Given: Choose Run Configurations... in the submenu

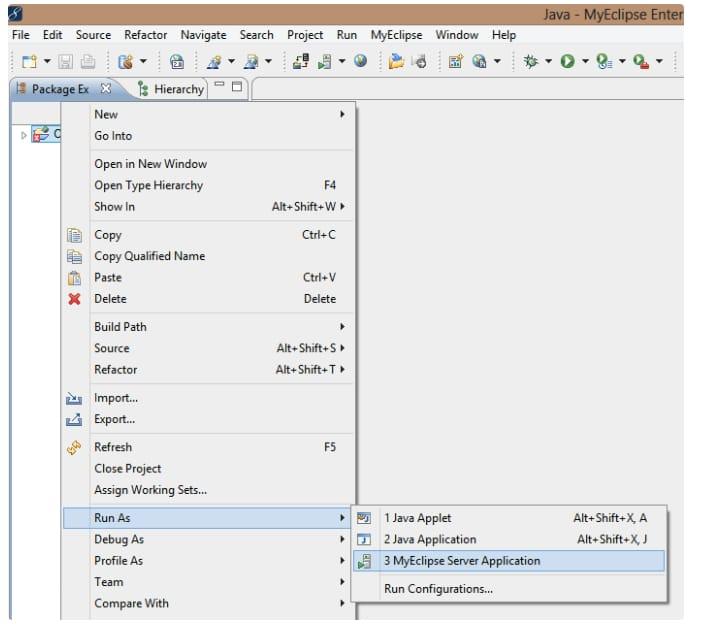Looking at the screenshot, I should (x=438, y=589).
